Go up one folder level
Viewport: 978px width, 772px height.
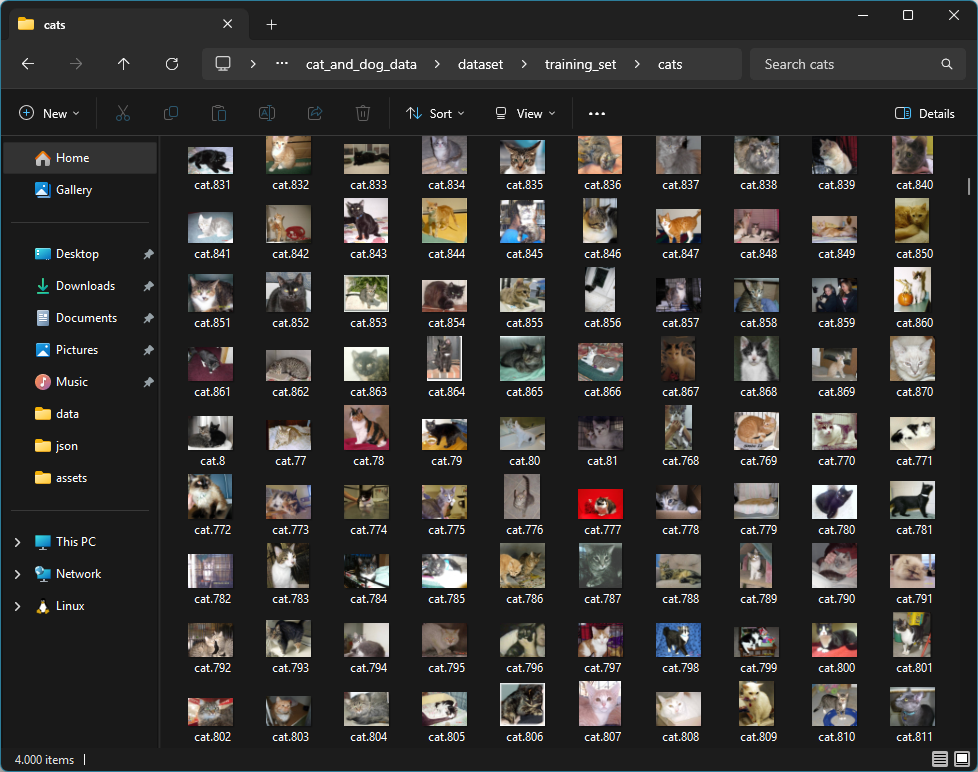[x=124, y=64]
